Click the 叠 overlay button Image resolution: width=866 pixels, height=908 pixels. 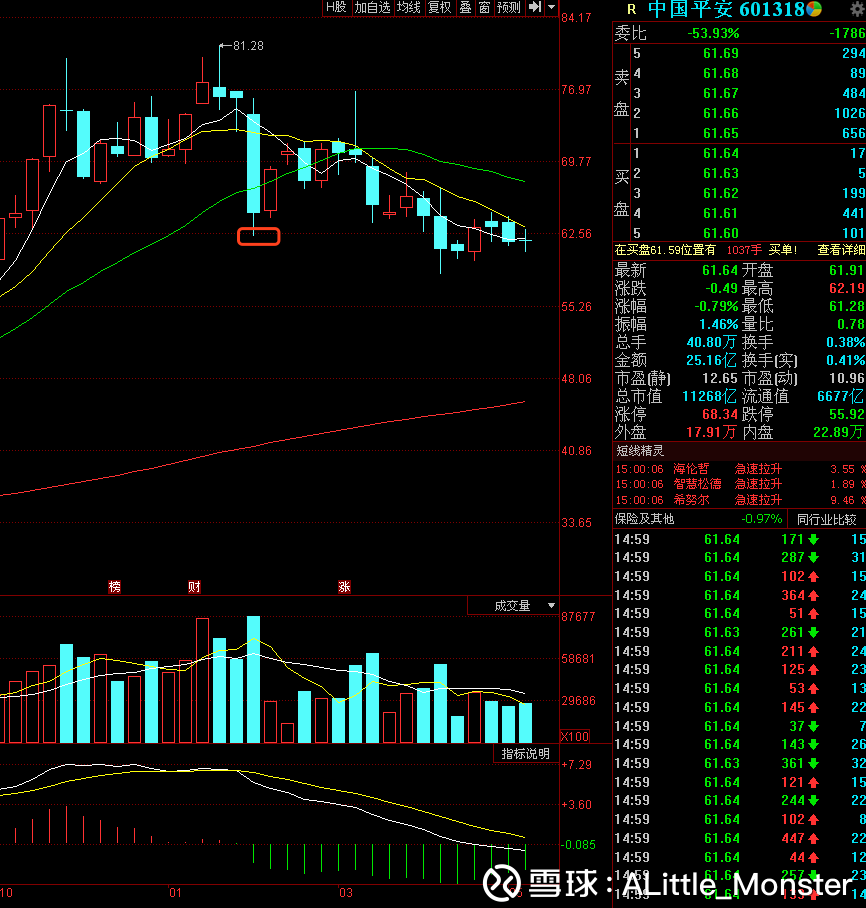click(465, 7)
